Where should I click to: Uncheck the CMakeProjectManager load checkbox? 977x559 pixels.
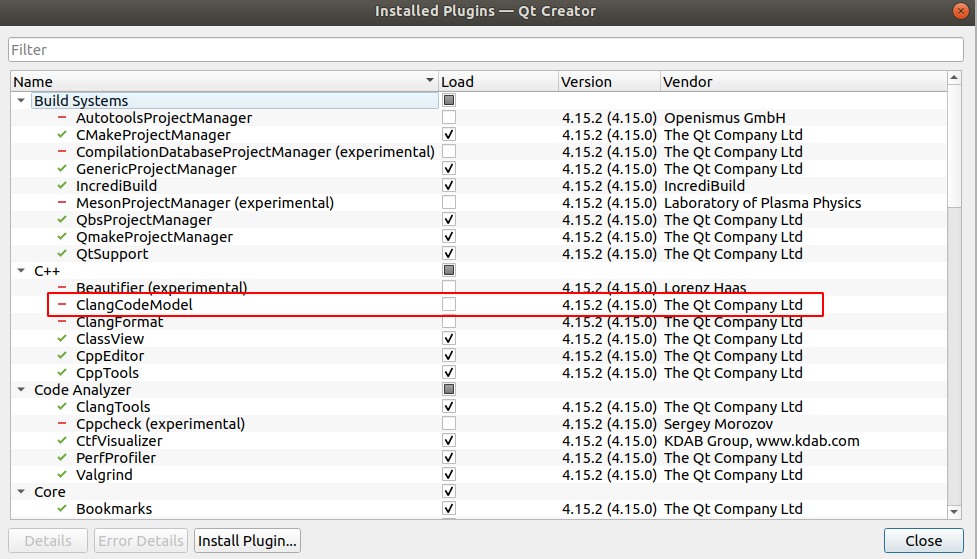(449, 134)
